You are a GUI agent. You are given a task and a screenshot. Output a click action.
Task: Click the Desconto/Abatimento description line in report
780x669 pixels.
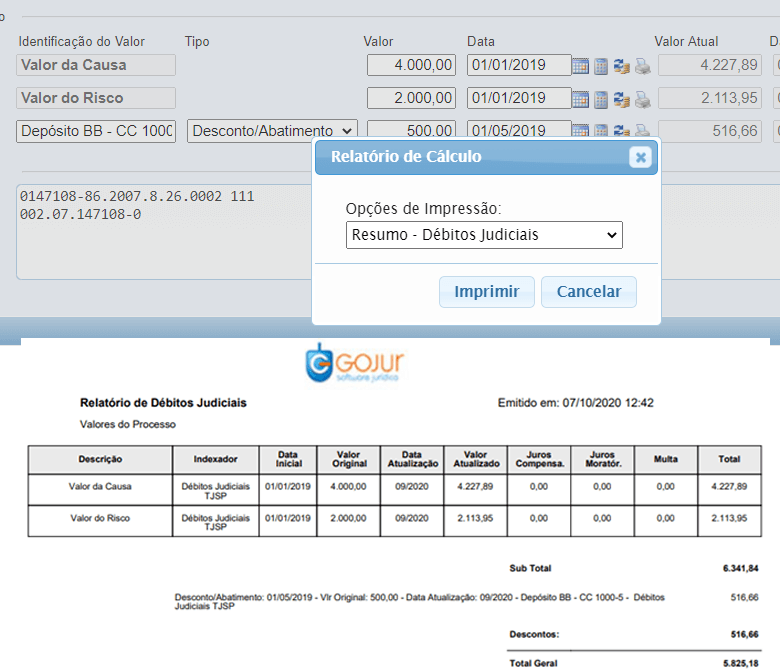click(419, 601)
